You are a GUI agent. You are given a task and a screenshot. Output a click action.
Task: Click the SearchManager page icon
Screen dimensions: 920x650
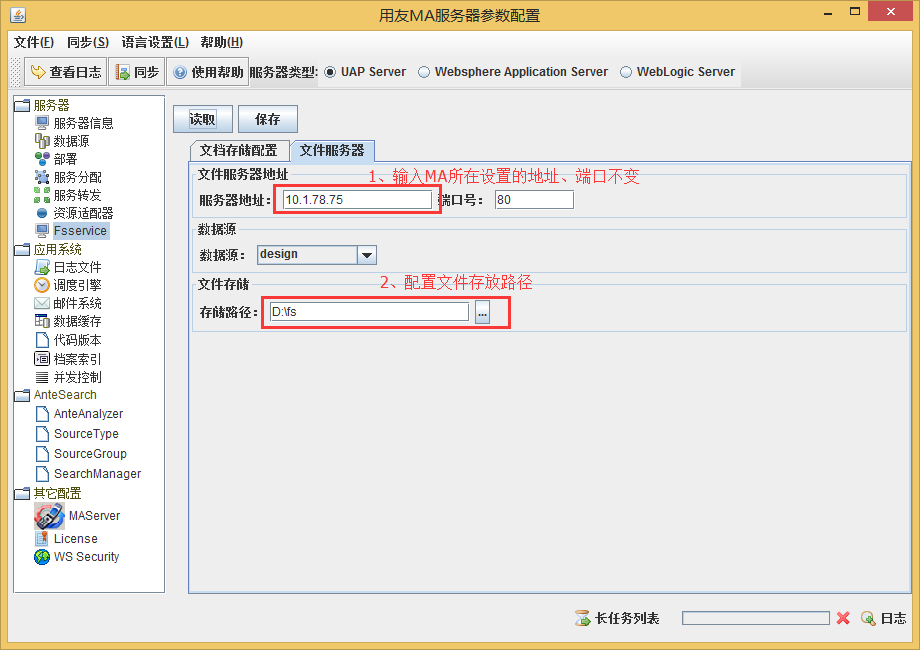(x=42, y=473)
